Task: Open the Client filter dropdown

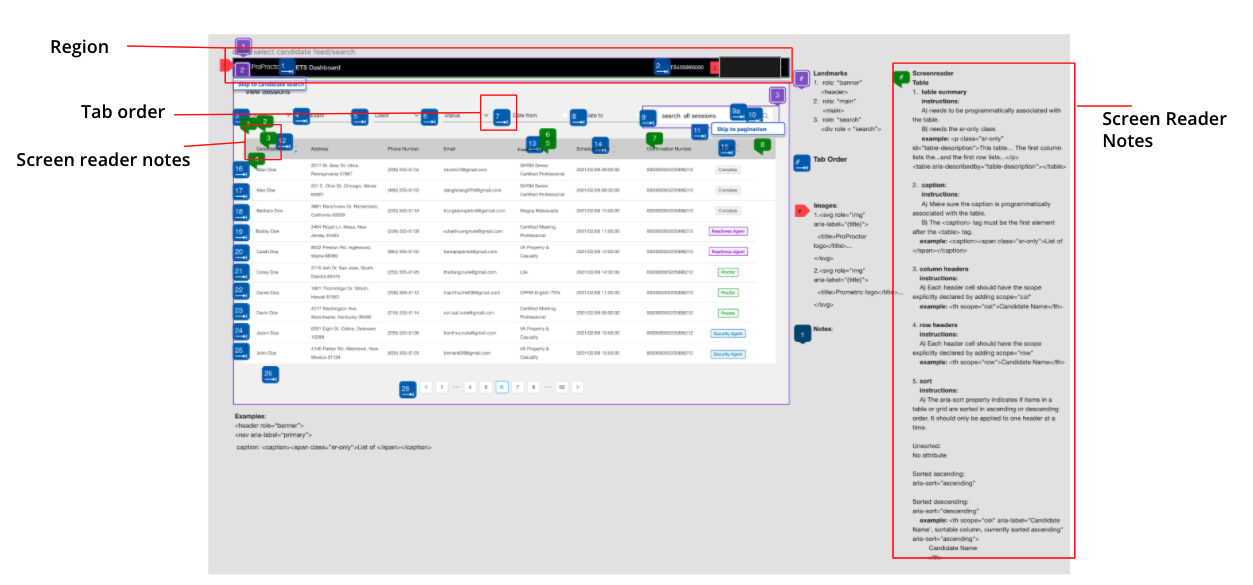Action: click(395, 115)
